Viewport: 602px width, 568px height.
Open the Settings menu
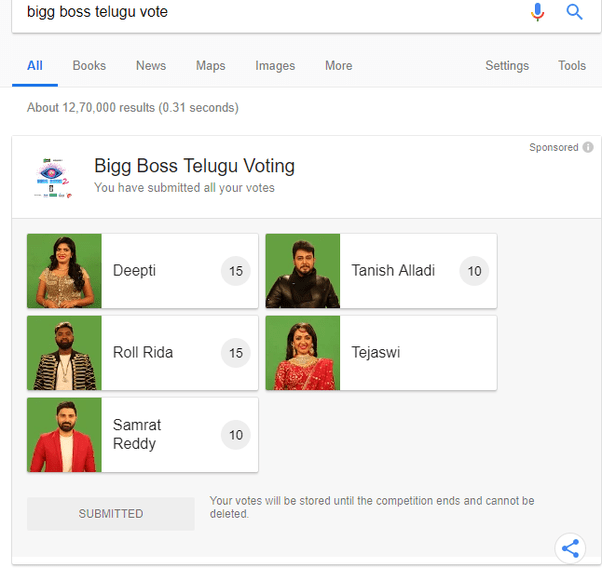[507, 66]
